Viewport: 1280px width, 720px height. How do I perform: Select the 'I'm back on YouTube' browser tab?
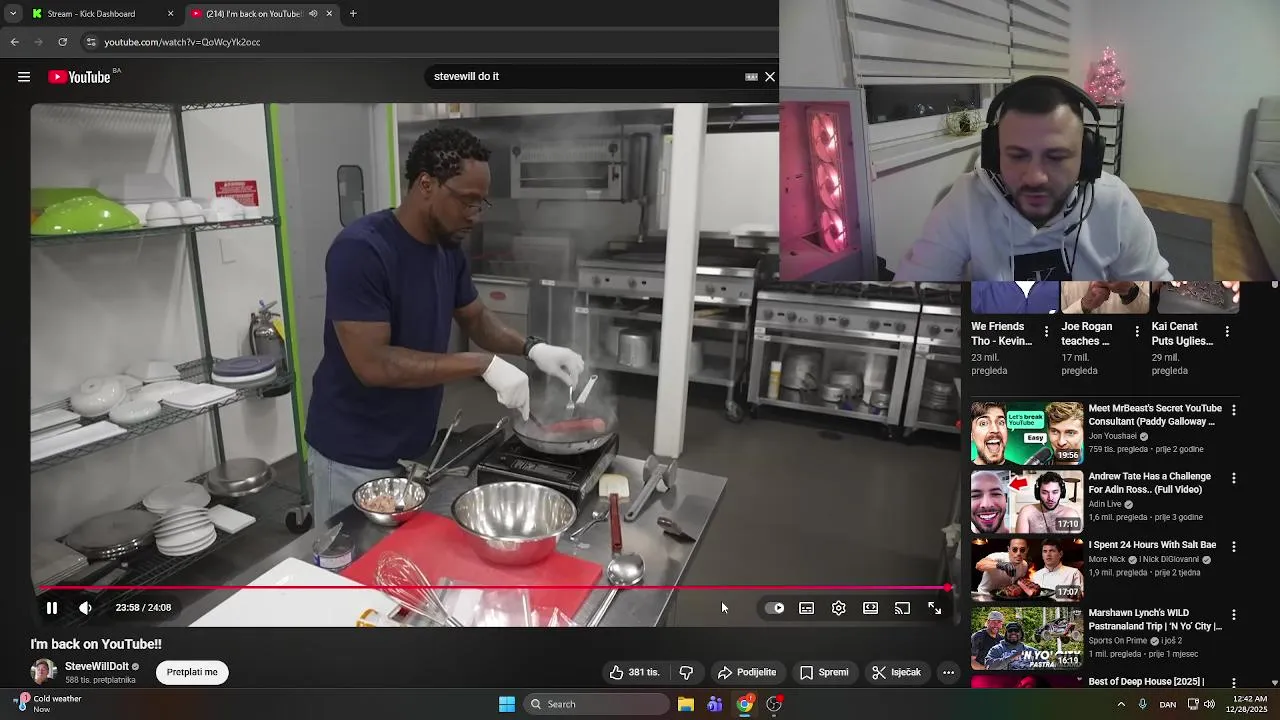[254, 14]
